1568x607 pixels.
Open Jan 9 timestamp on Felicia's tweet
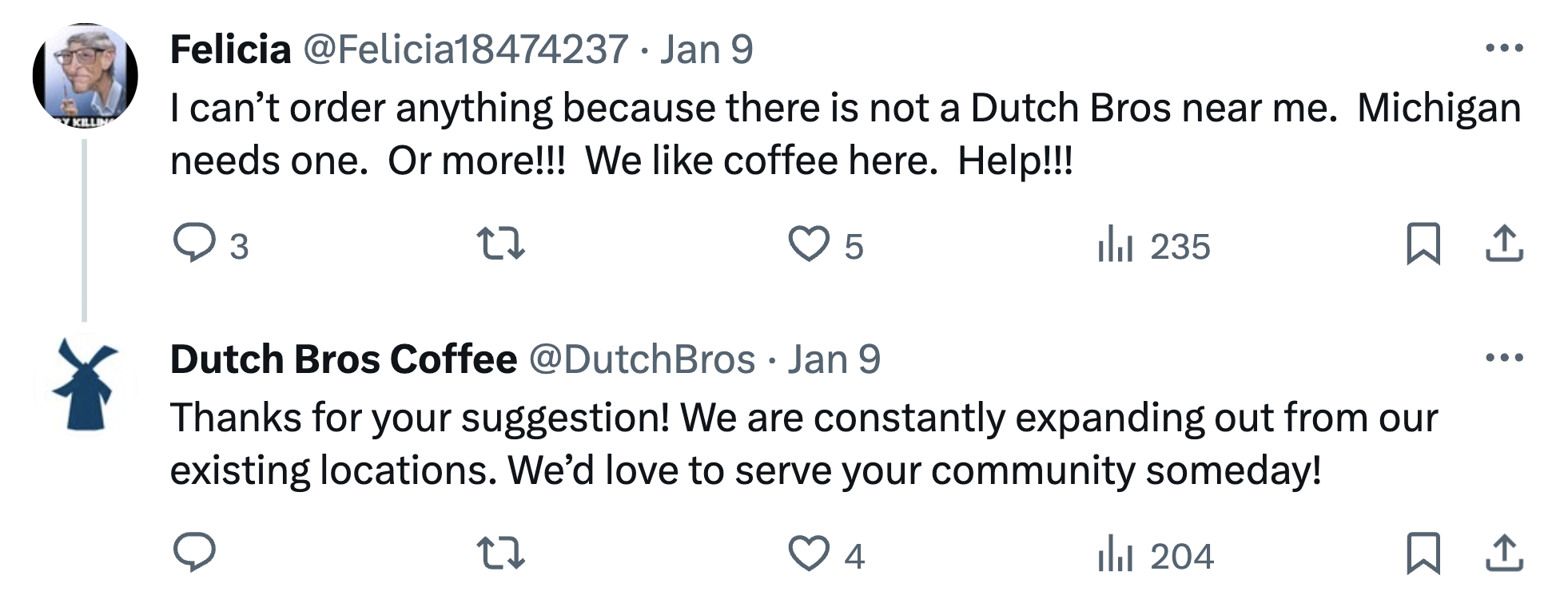pos(706,50)
